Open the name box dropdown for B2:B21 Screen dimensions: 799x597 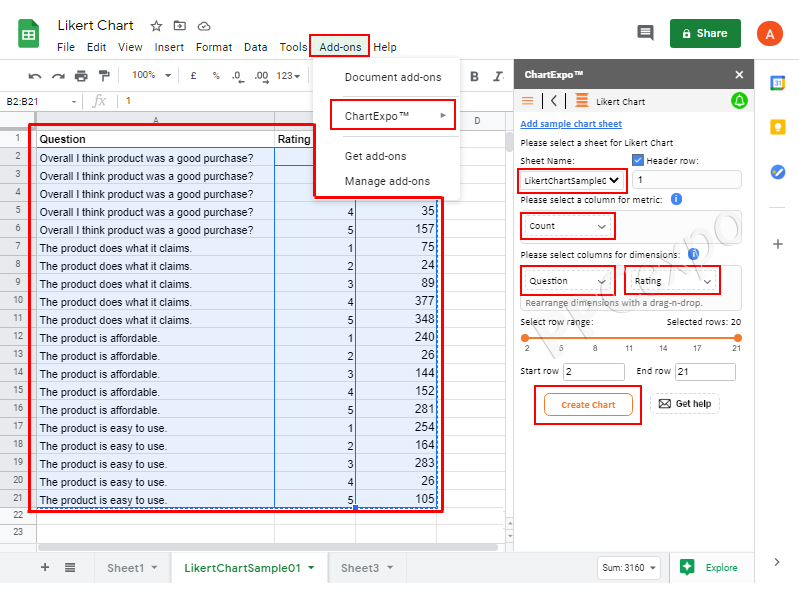point(74,102)
